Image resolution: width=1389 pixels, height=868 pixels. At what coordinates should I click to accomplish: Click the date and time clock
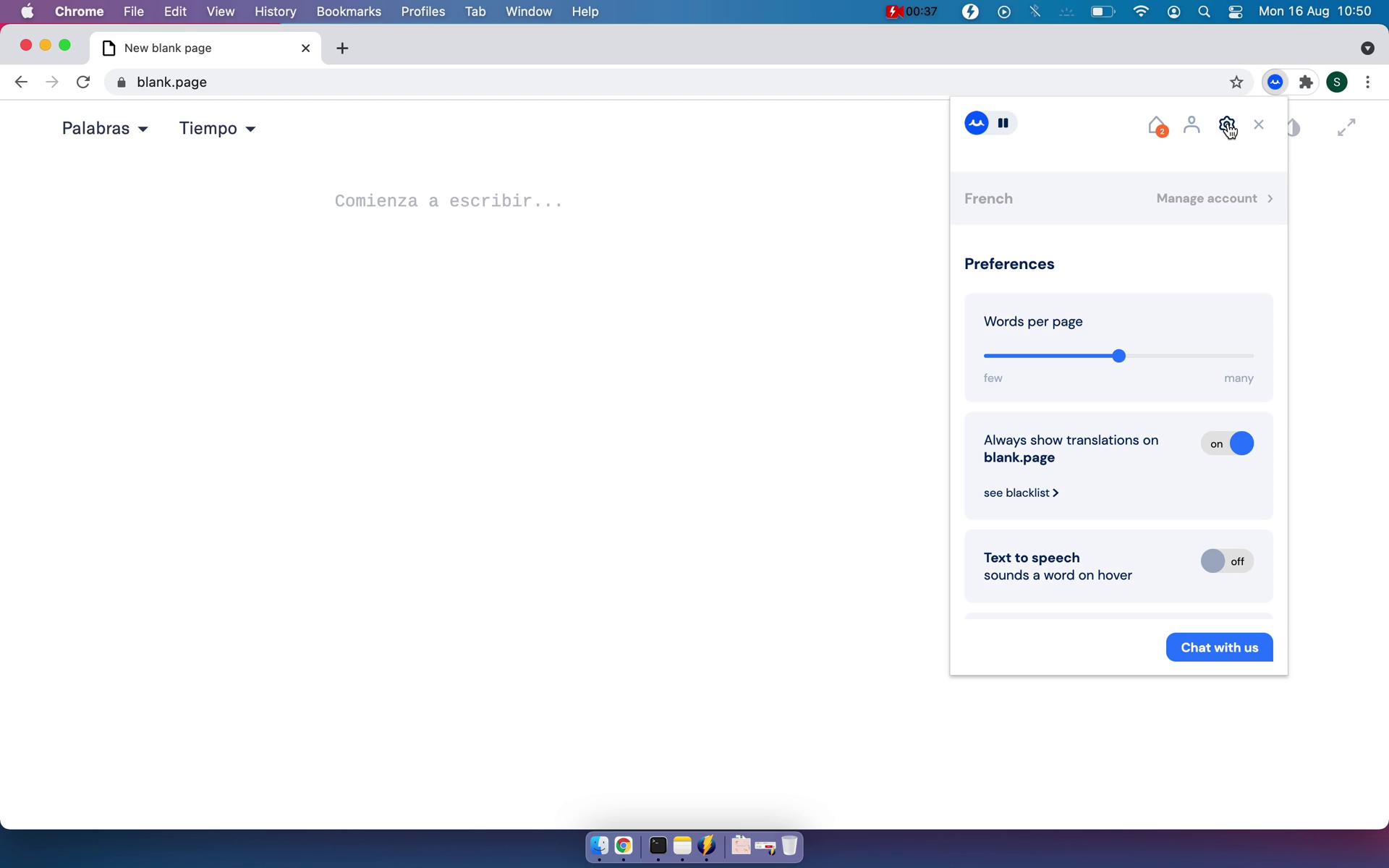pyautogui.click(x=1314, y=12)
